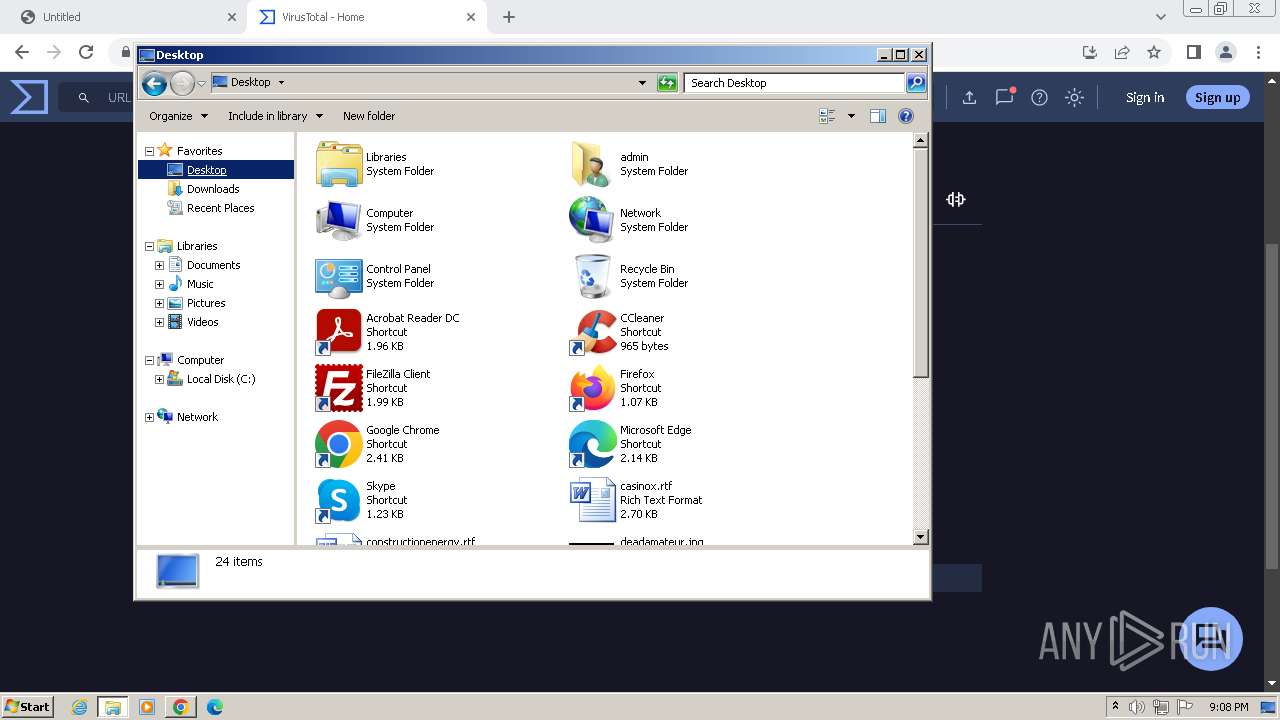Open Windows Media Player taskbar icon

[147, 707]
